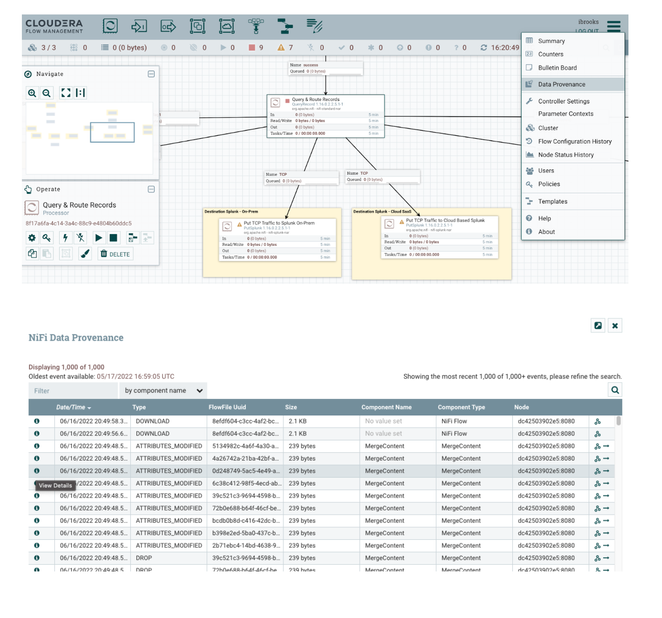Zoom in on the Navigate panel

[32, 93]
